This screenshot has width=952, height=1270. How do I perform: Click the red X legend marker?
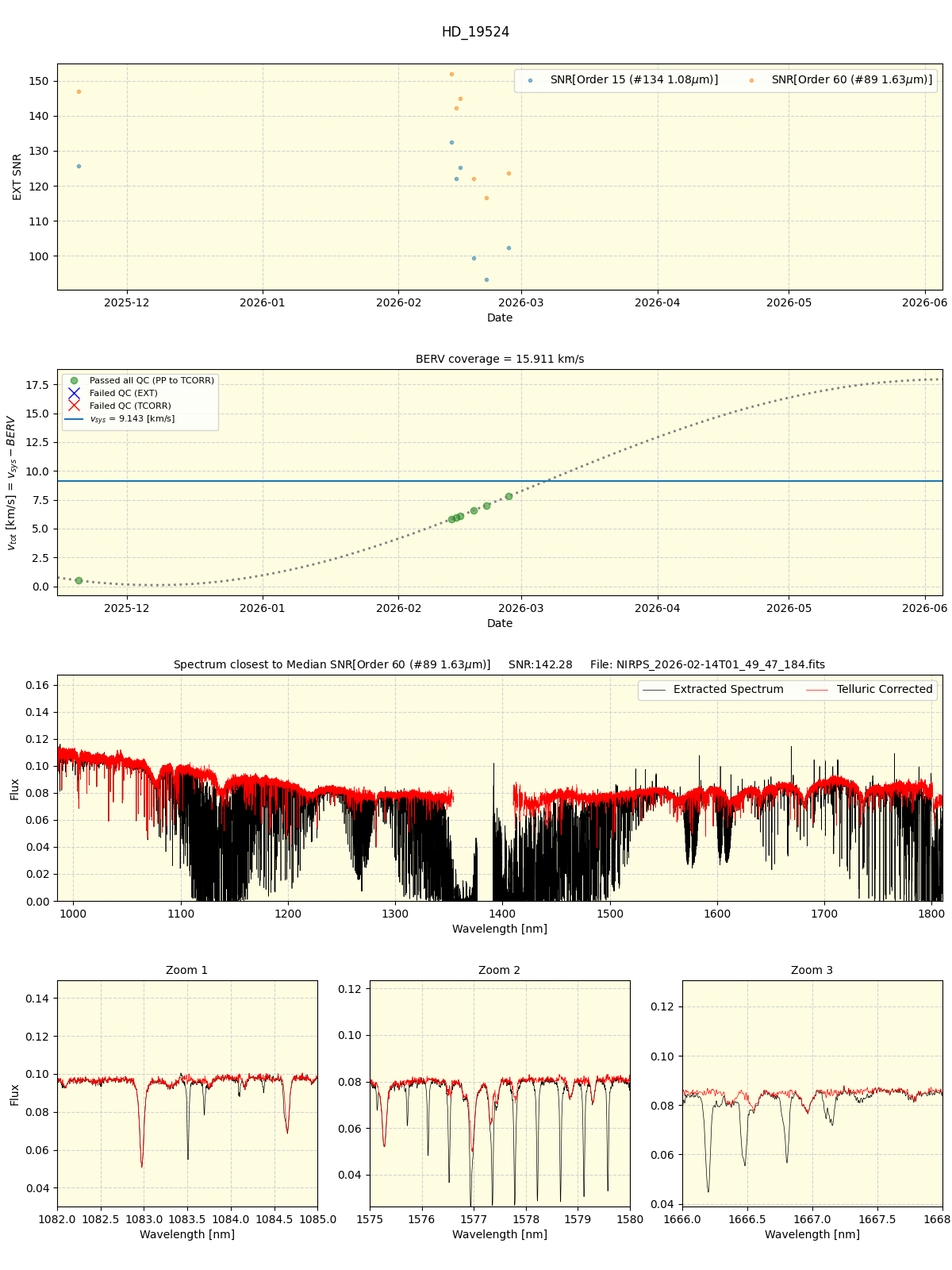coord(74,406)
